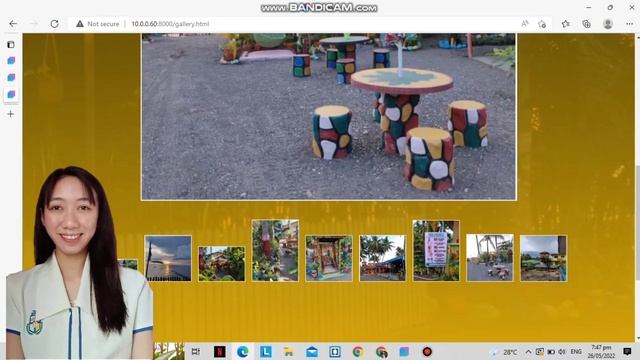
Task: View the Not secure site warning
Action: tap(98, 24)
